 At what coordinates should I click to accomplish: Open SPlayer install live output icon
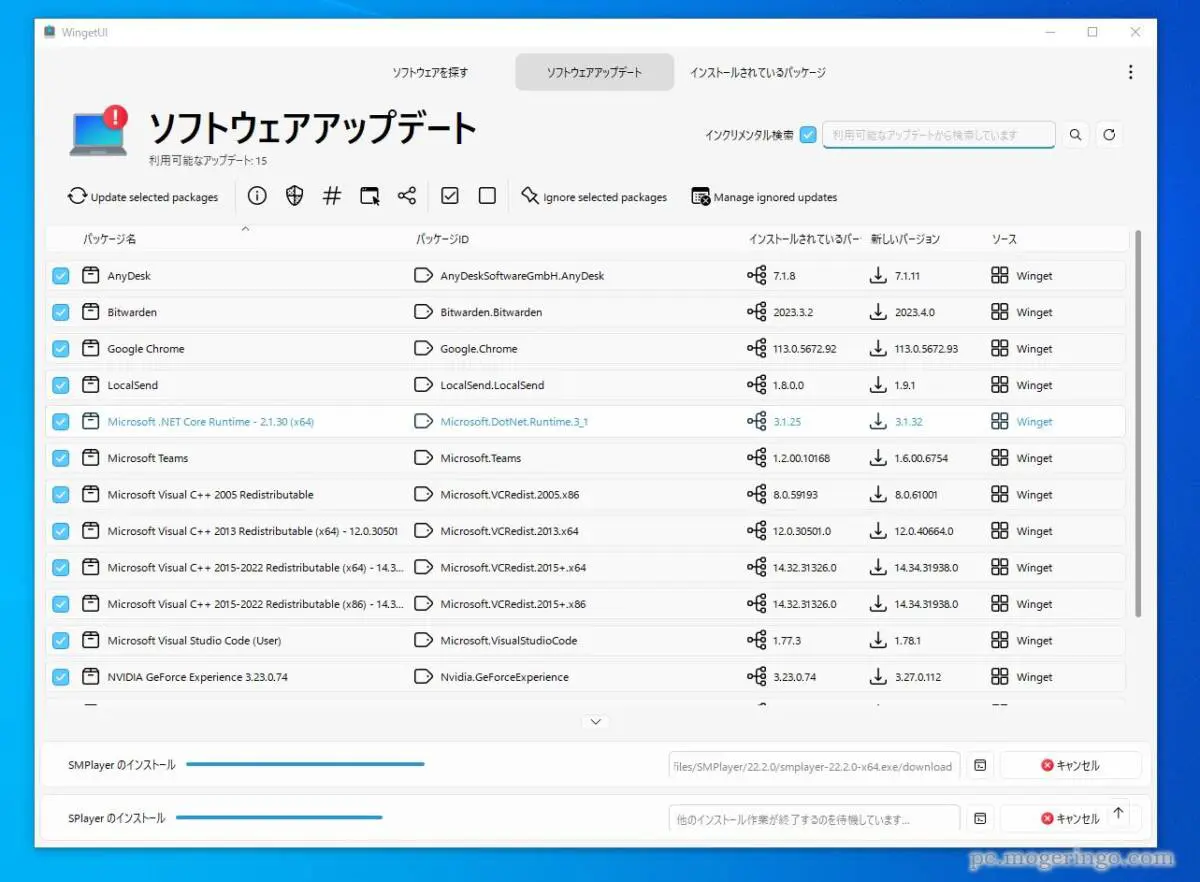pyautogui.click(x=981, y=819)
